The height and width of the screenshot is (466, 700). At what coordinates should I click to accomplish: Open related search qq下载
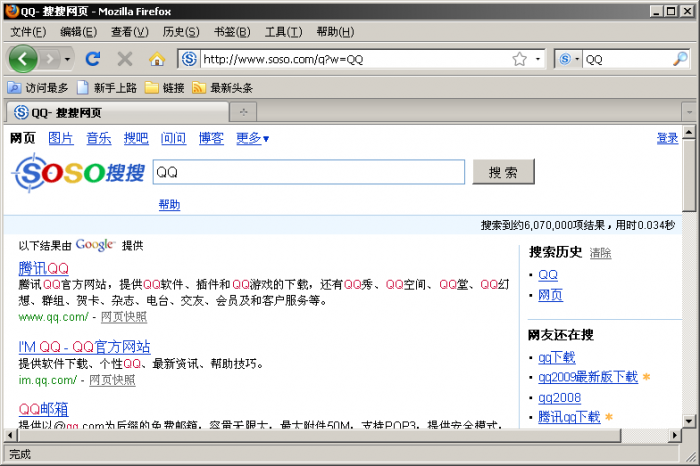tap(557, 357)
